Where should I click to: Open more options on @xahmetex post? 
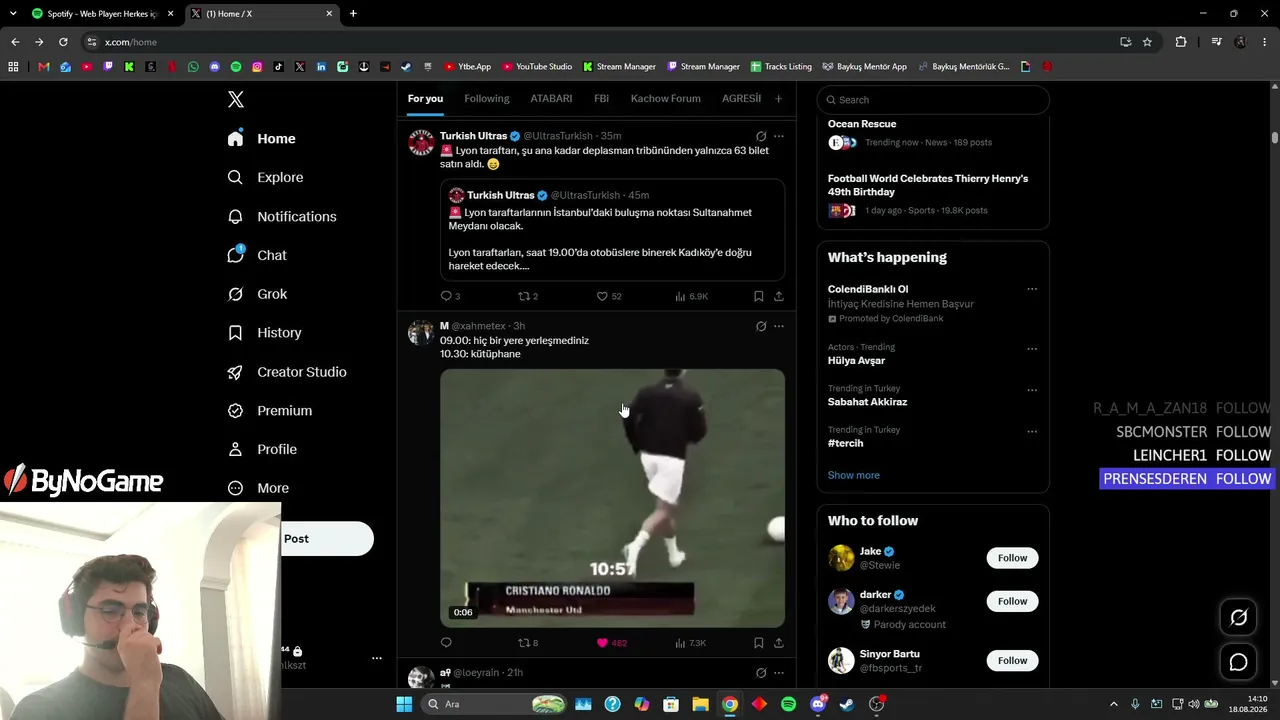point(779,326)
